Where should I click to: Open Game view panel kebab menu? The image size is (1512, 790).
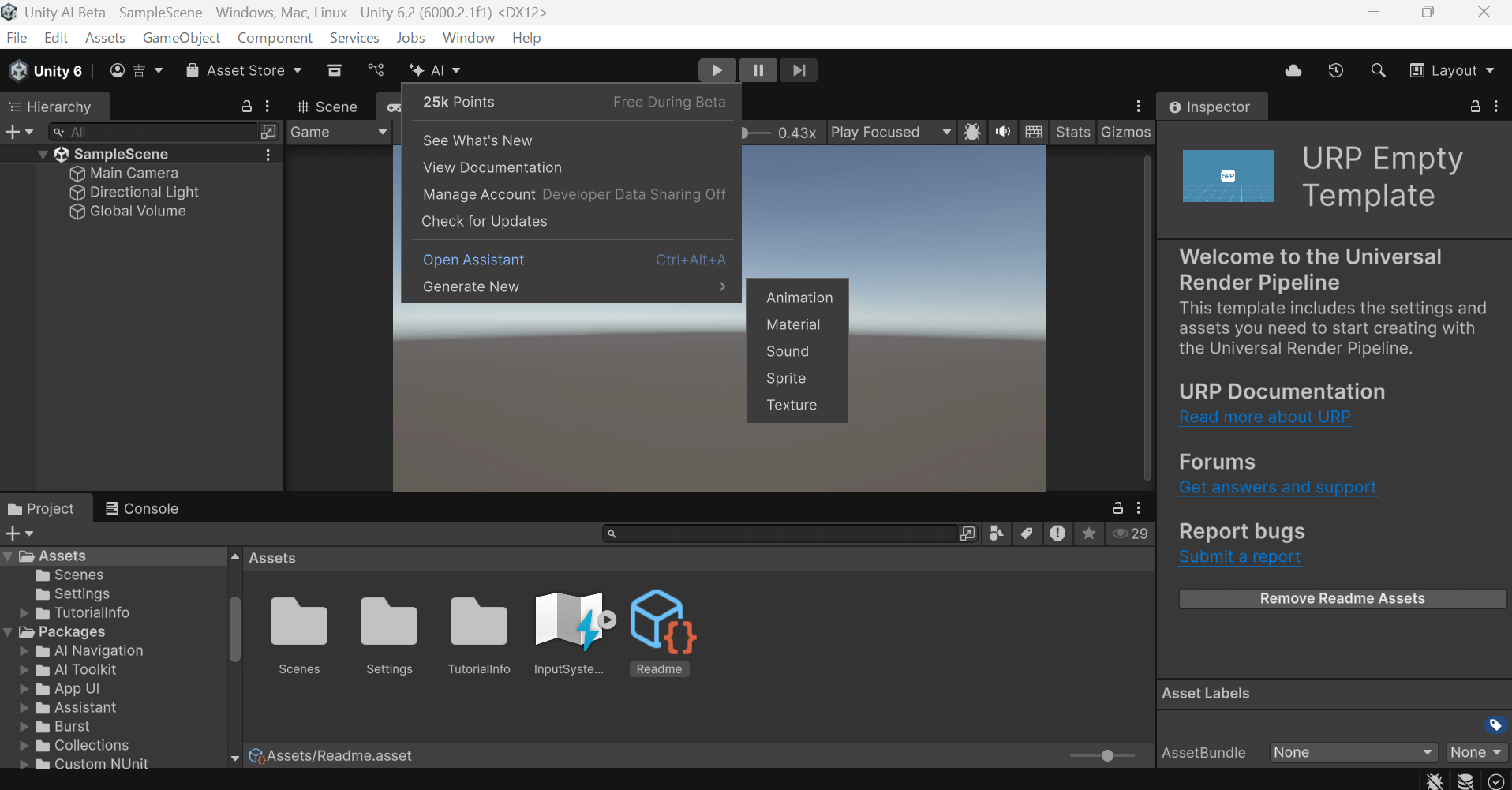1138,107
